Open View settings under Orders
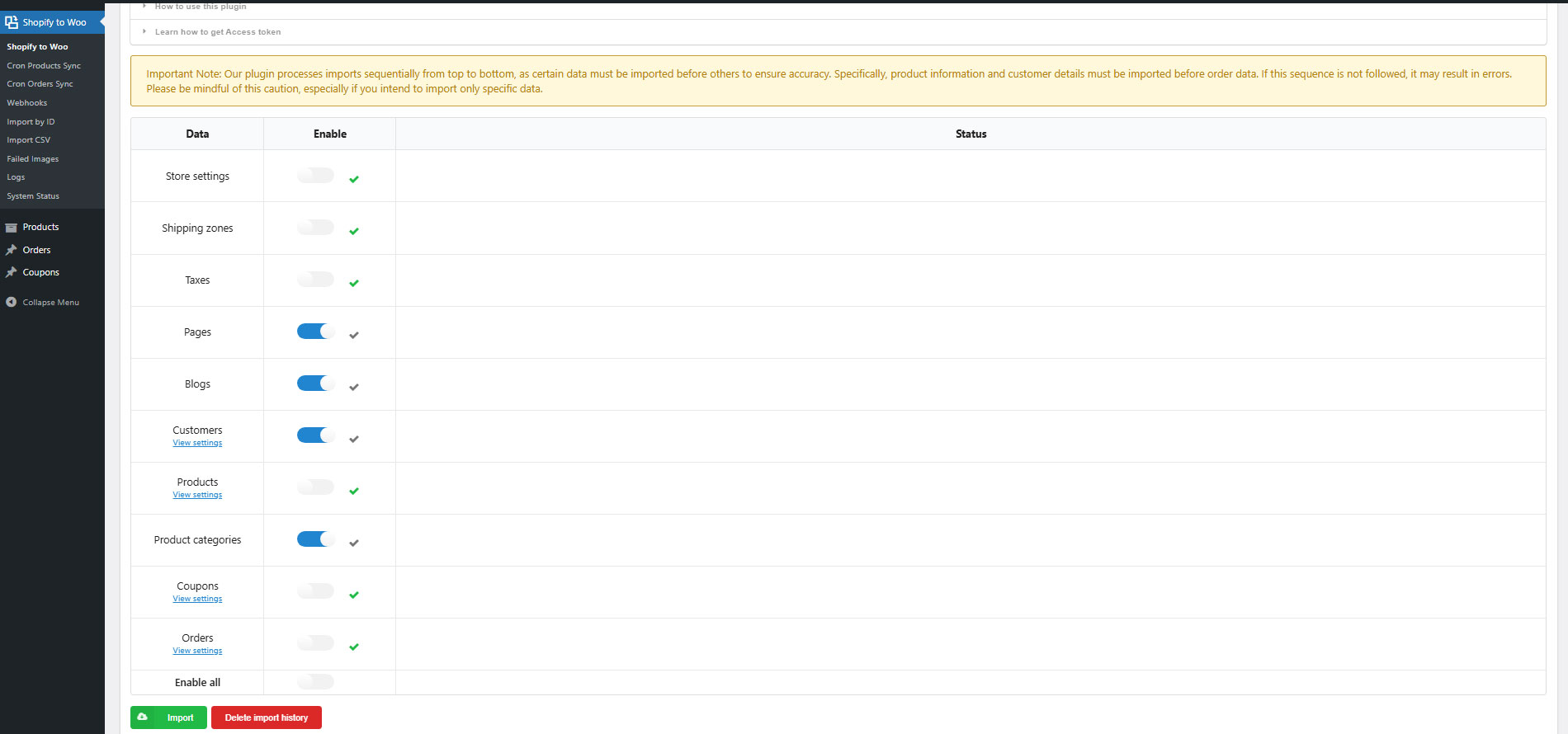 (197, 651)
